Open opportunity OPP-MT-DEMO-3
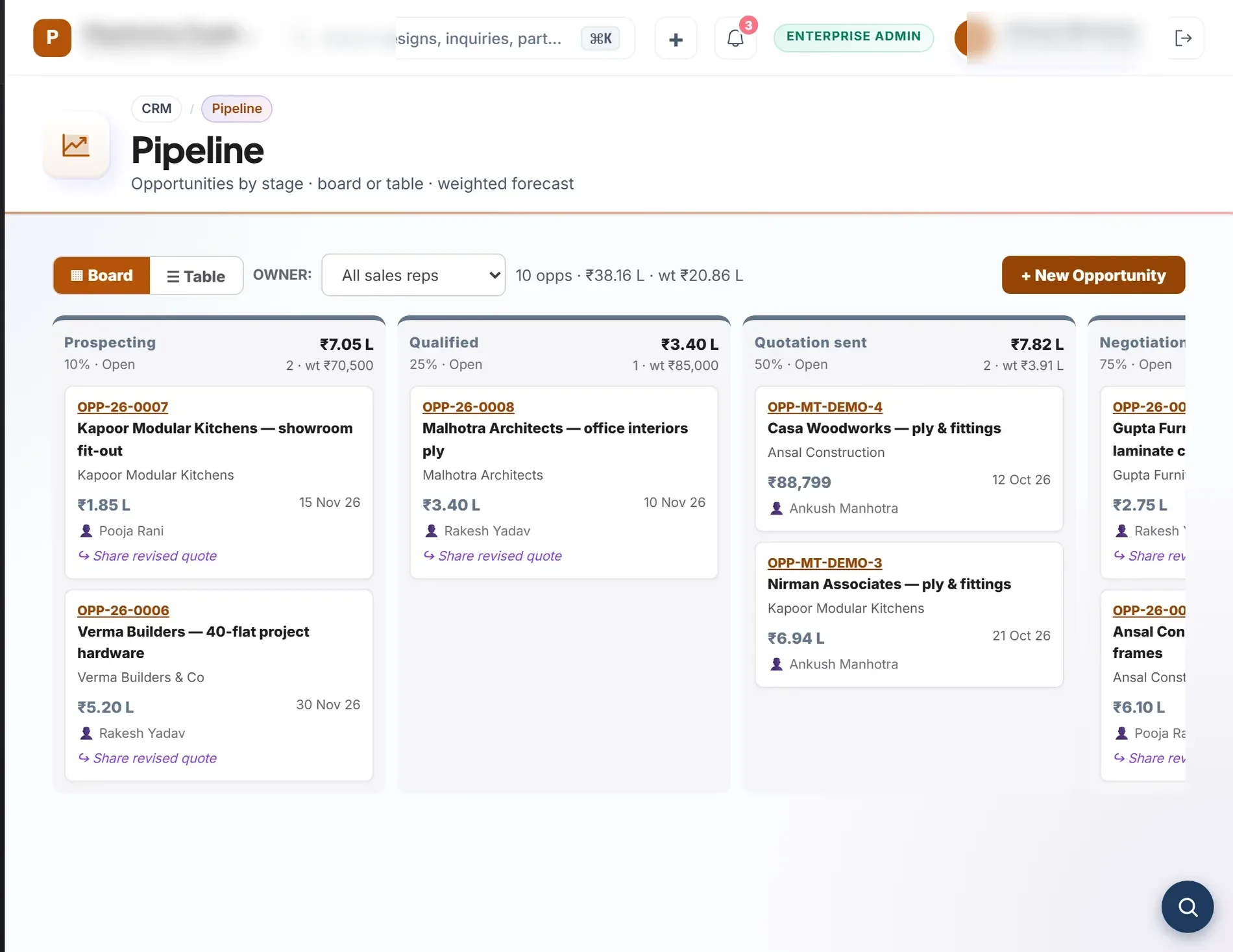 tap(825, 563)
